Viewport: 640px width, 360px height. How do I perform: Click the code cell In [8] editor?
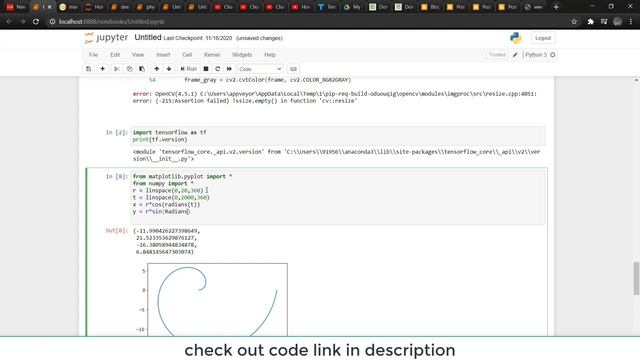(x=338, y=197)
